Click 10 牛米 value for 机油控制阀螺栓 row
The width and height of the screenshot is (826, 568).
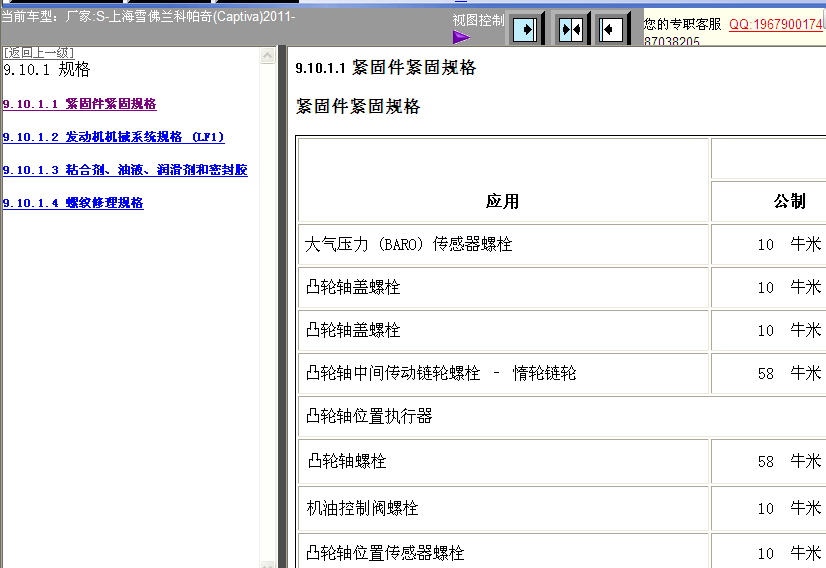(x=789, y=508)
